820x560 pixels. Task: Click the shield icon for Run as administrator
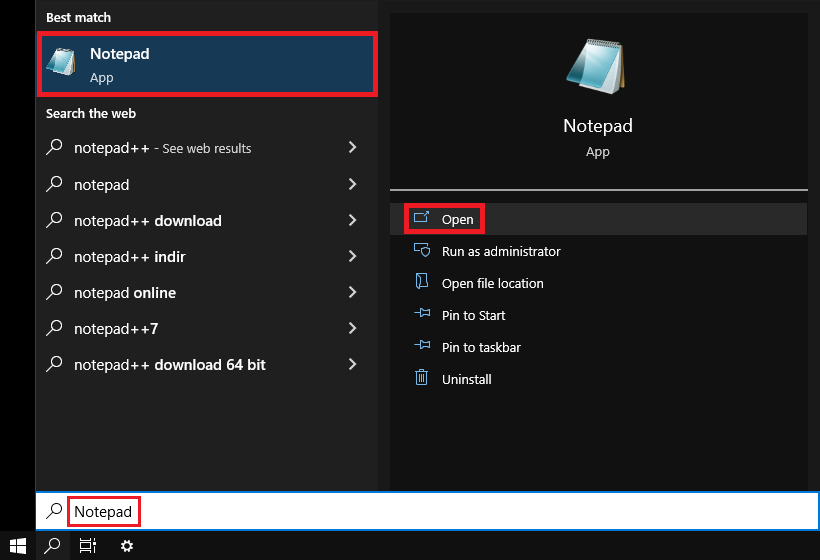pos(422,249)
